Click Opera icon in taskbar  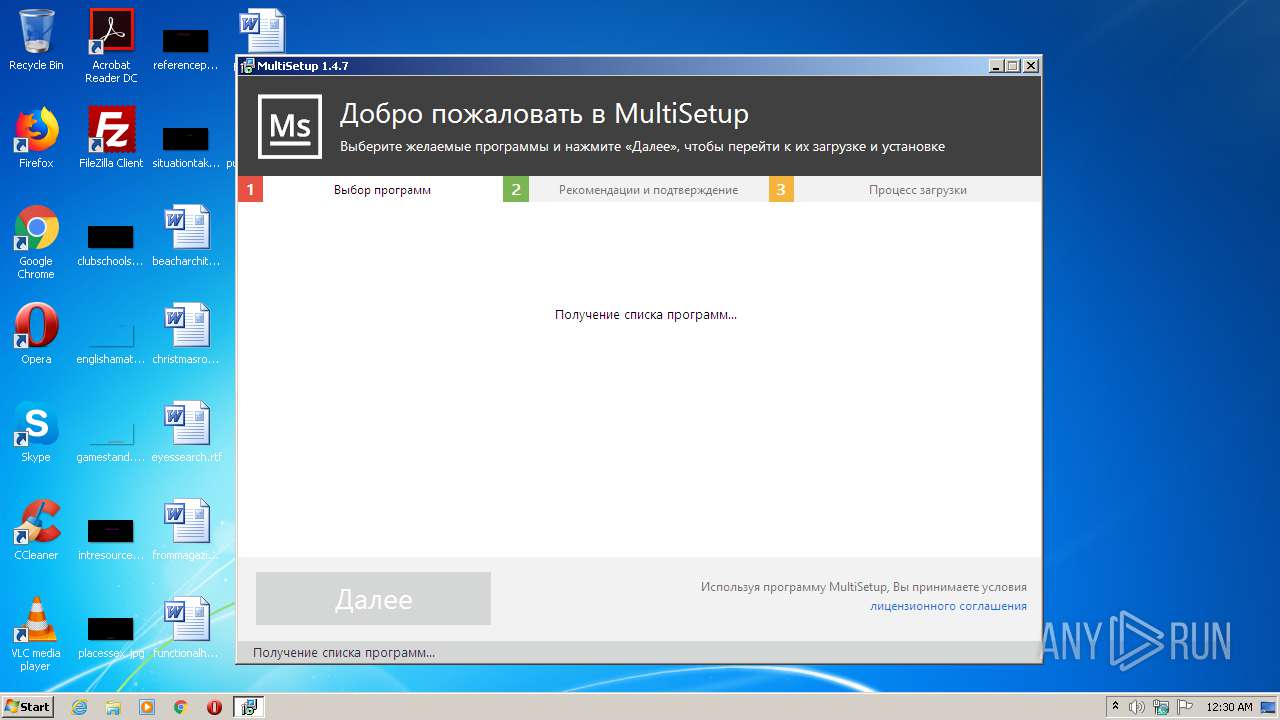[x=214, y=707]
